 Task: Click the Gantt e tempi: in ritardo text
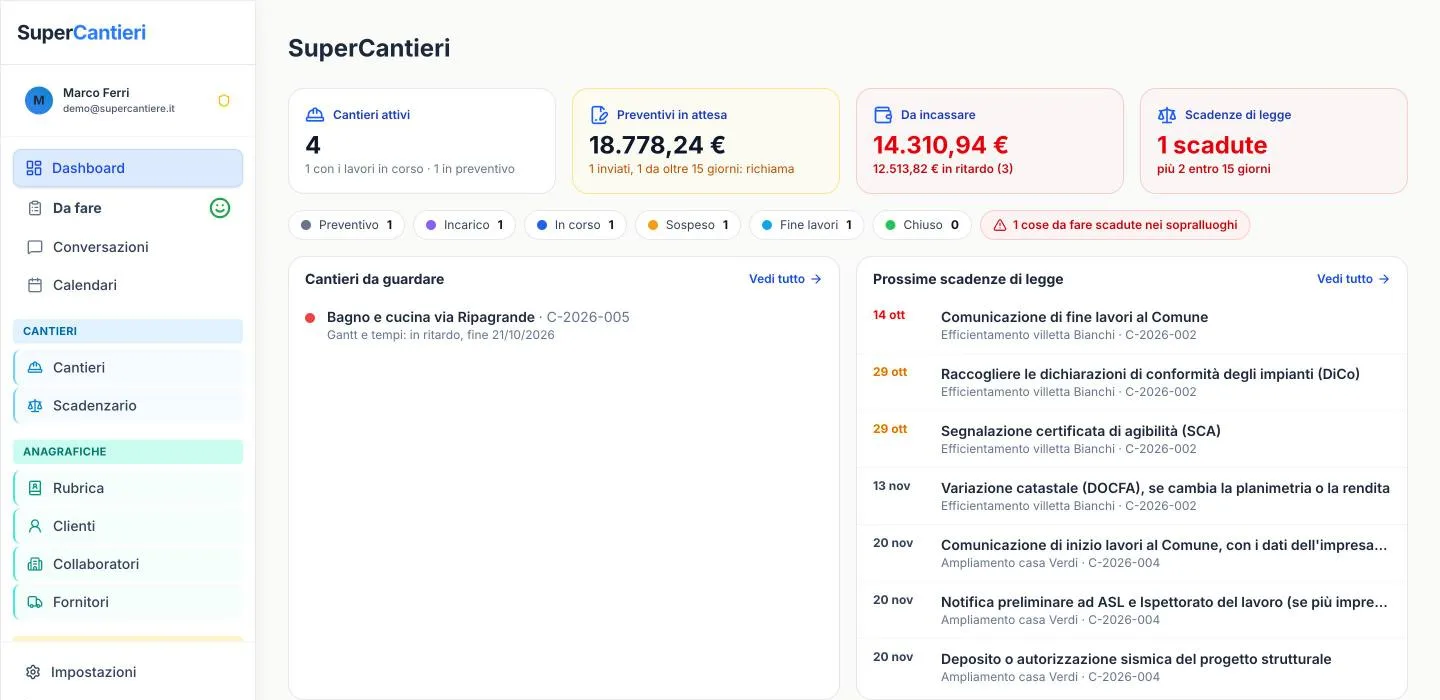tap(441, 335)
